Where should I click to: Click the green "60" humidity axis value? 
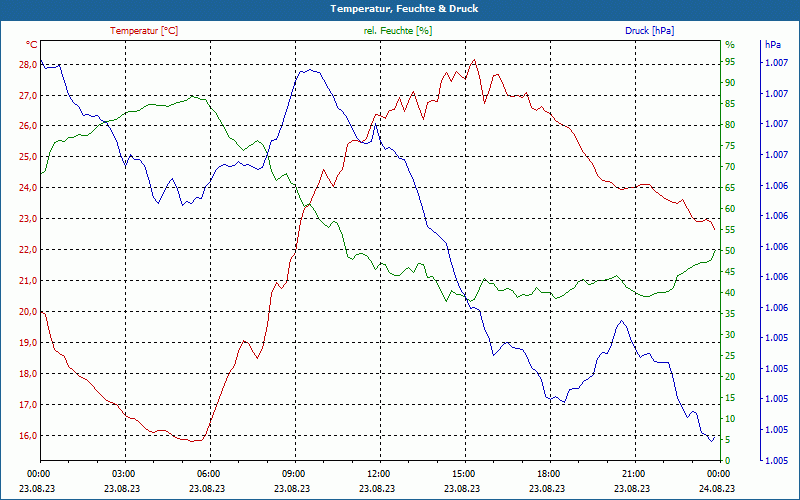730,209
